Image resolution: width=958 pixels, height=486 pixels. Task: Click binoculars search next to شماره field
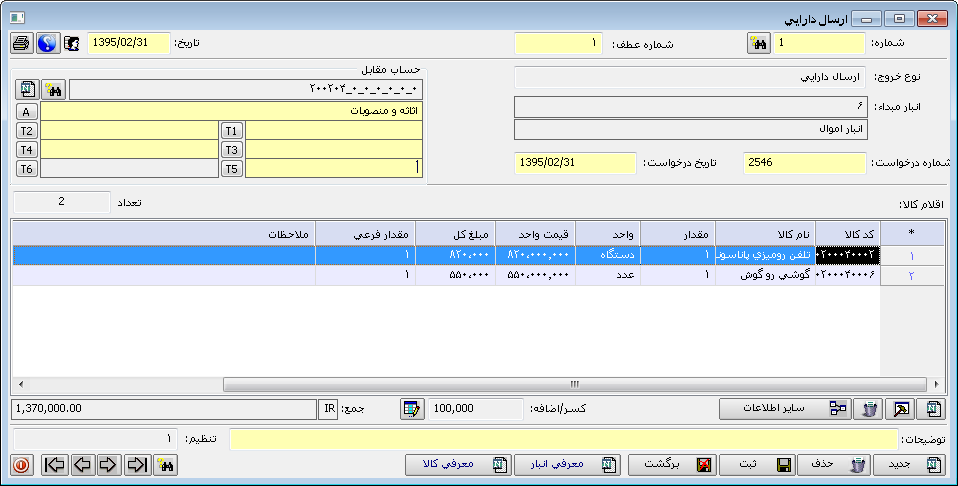coord(759,43)
